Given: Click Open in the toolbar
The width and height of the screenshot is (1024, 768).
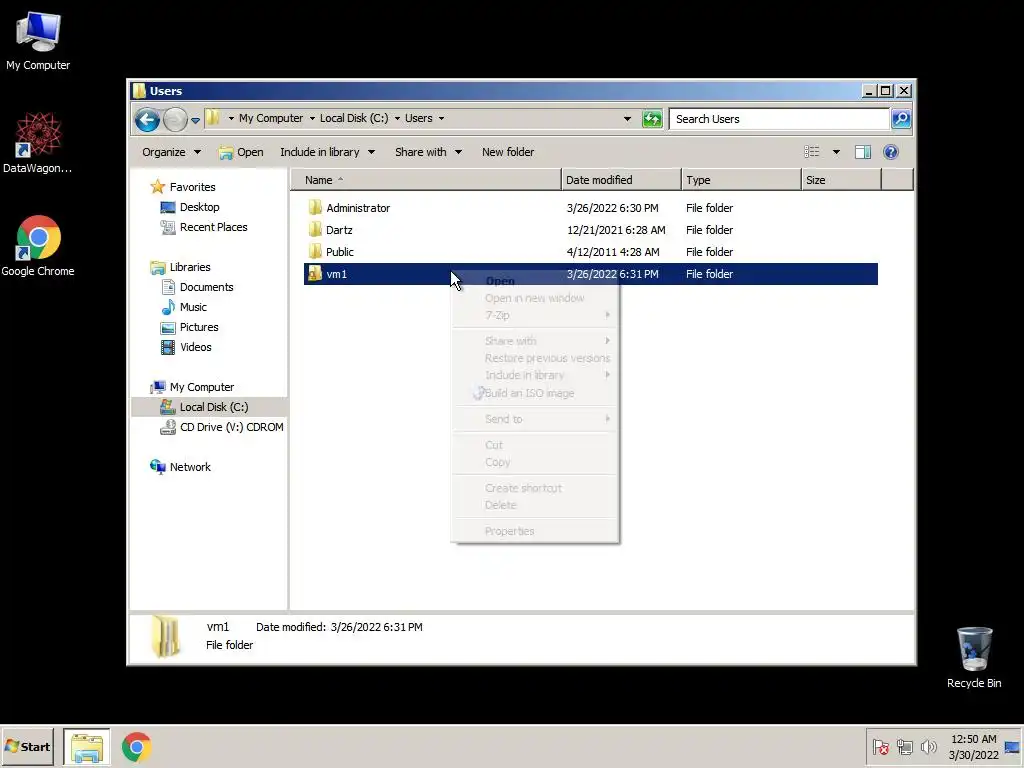Looking at the screenshot, I should (x=241, y=152).
